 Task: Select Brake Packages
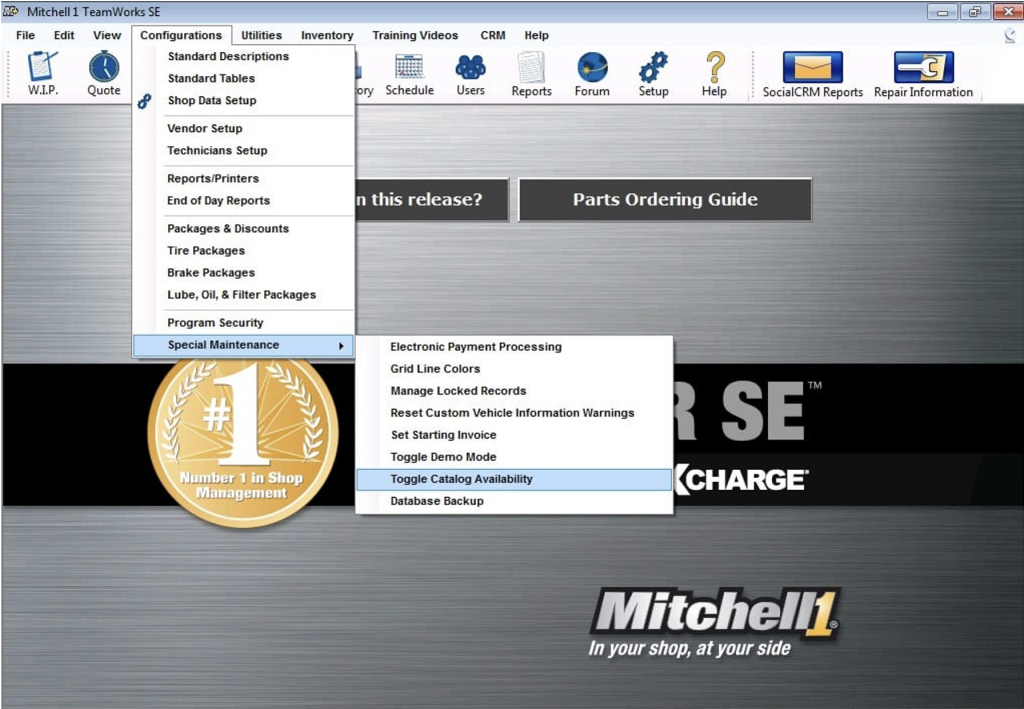[244, 274]
